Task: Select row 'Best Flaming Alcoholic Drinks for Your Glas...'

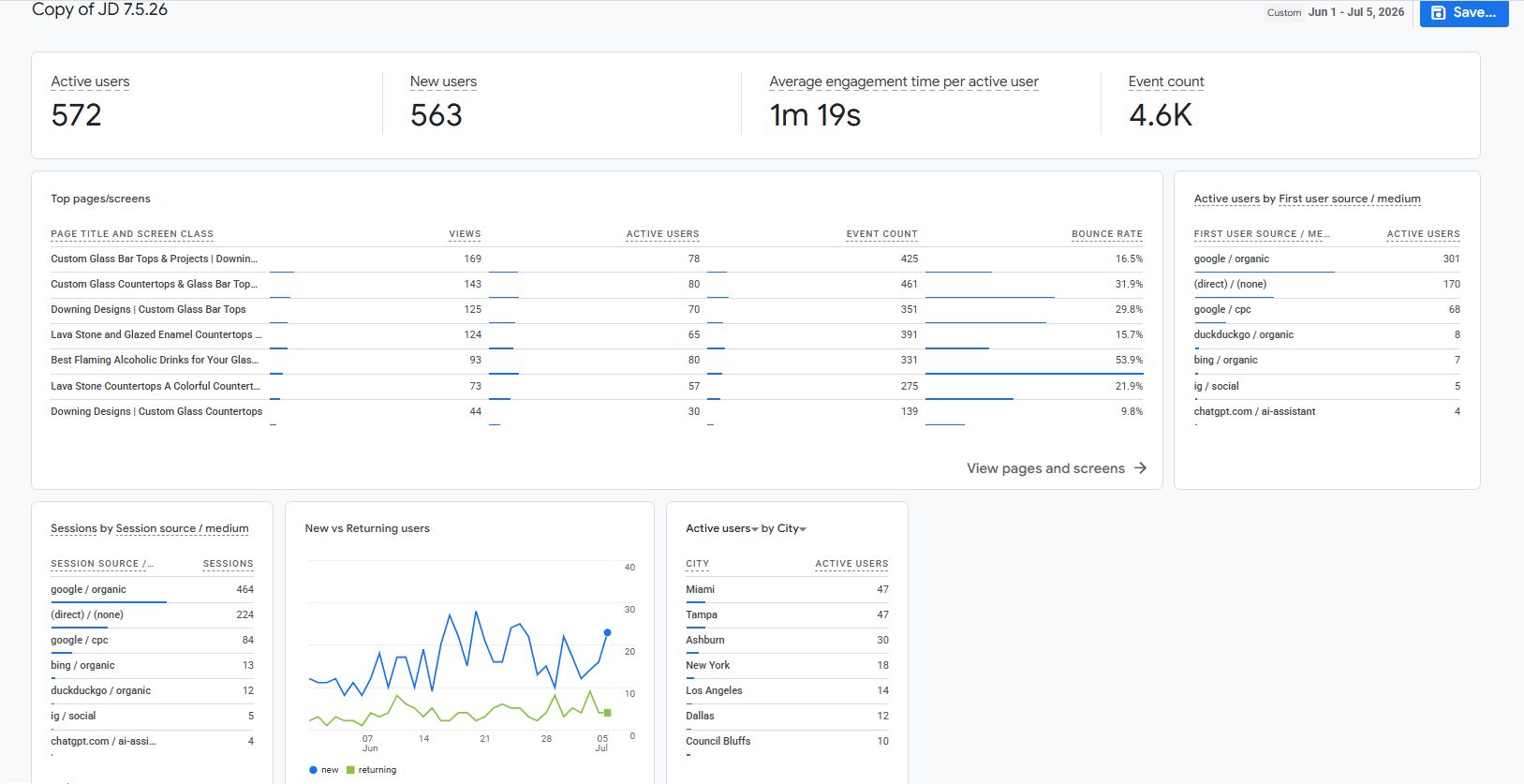Action: [x=597, y=361]
